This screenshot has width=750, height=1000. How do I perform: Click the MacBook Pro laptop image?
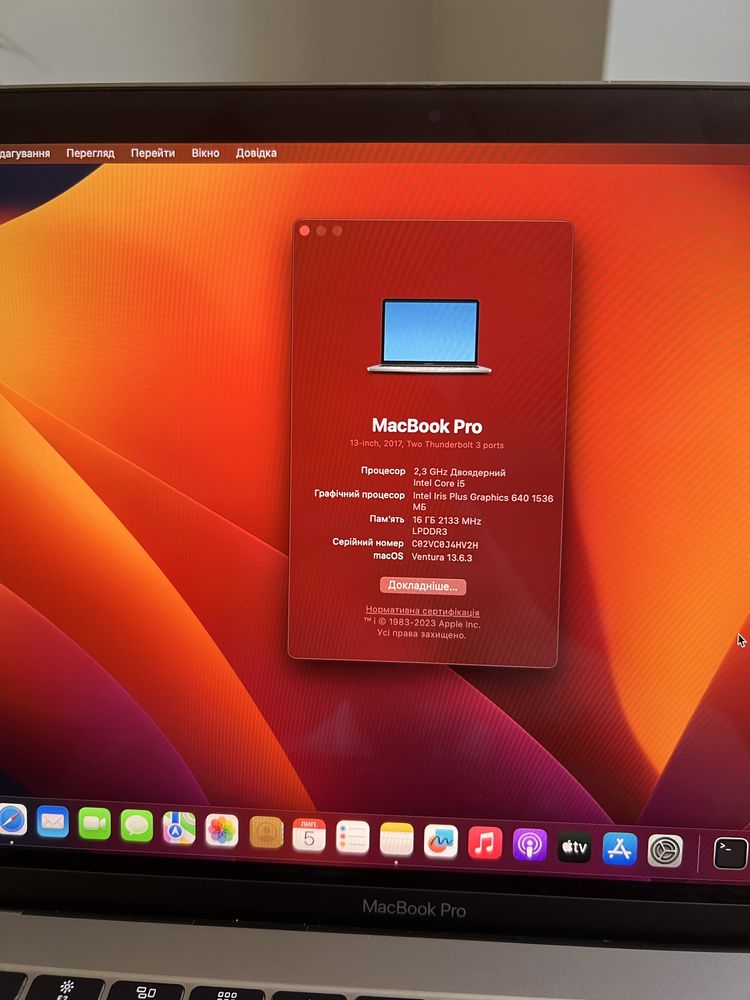point(429,336)
